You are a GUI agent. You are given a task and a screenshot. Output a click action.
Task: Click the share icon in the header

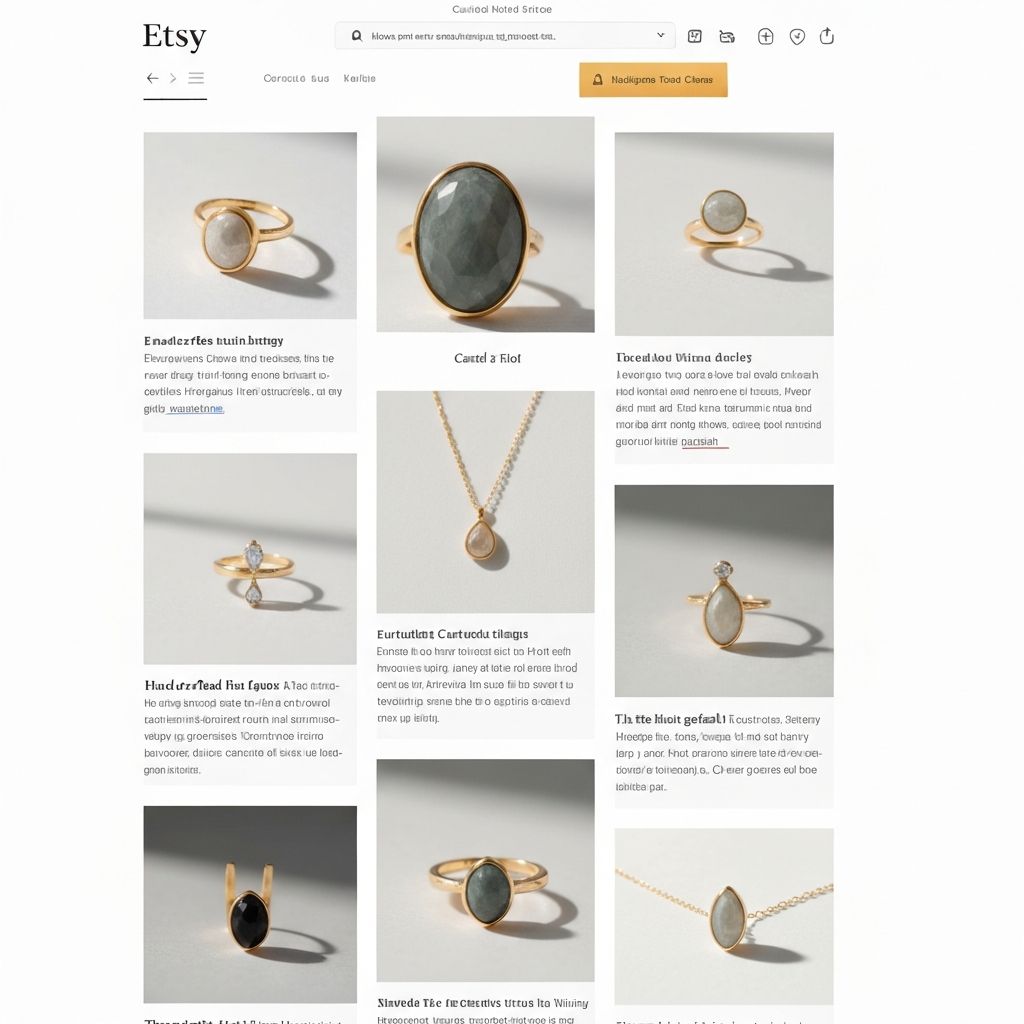point(827,36)
